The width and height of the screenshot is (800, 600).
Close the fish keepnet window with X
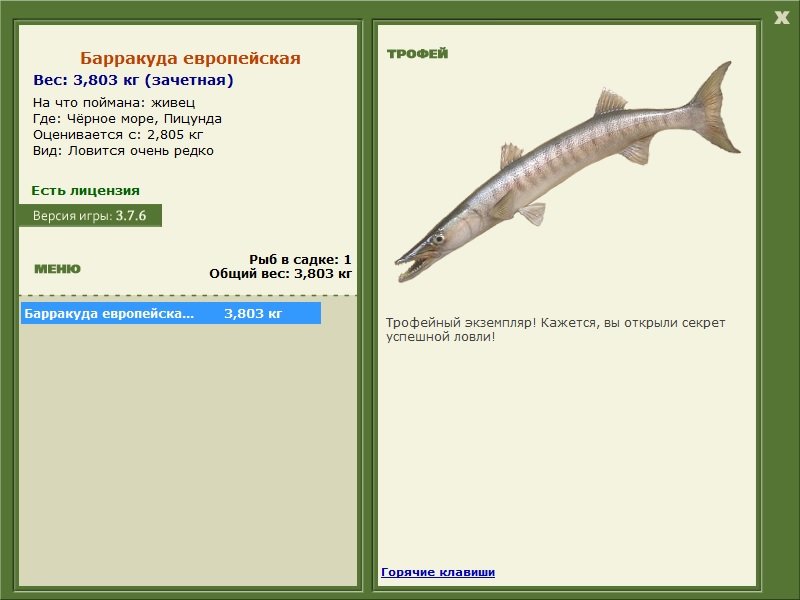782,18
